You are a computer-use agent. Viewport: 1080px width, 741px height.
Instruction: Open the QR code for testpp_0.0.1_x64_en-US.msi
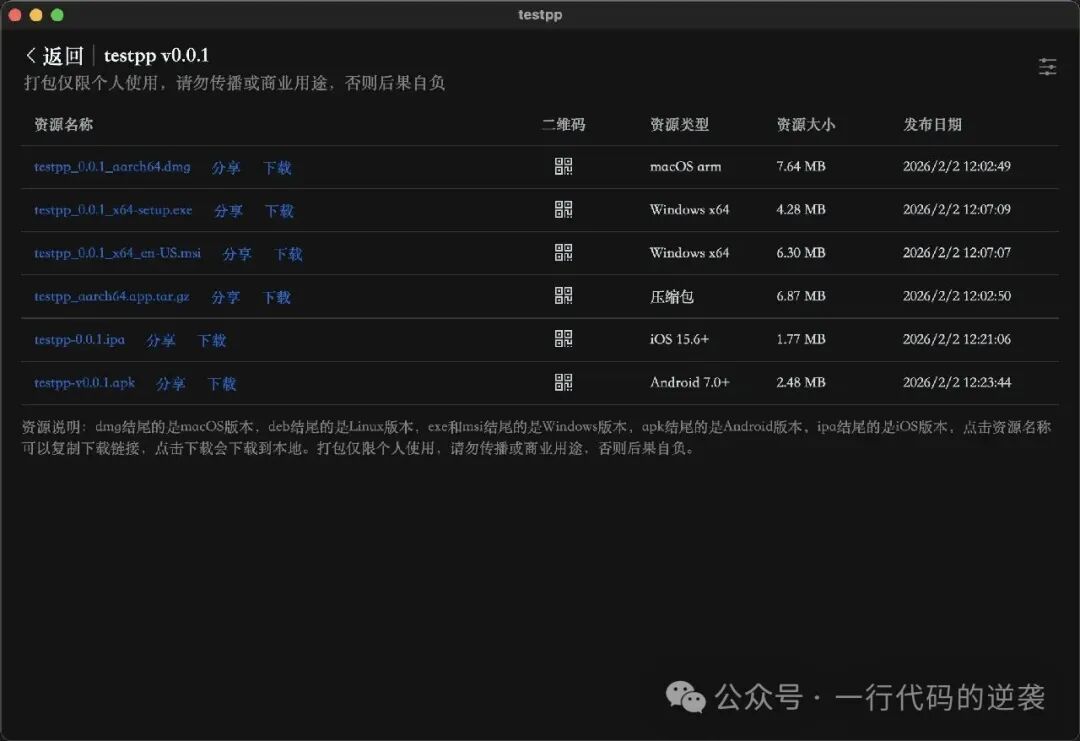(x=562, y=253)
